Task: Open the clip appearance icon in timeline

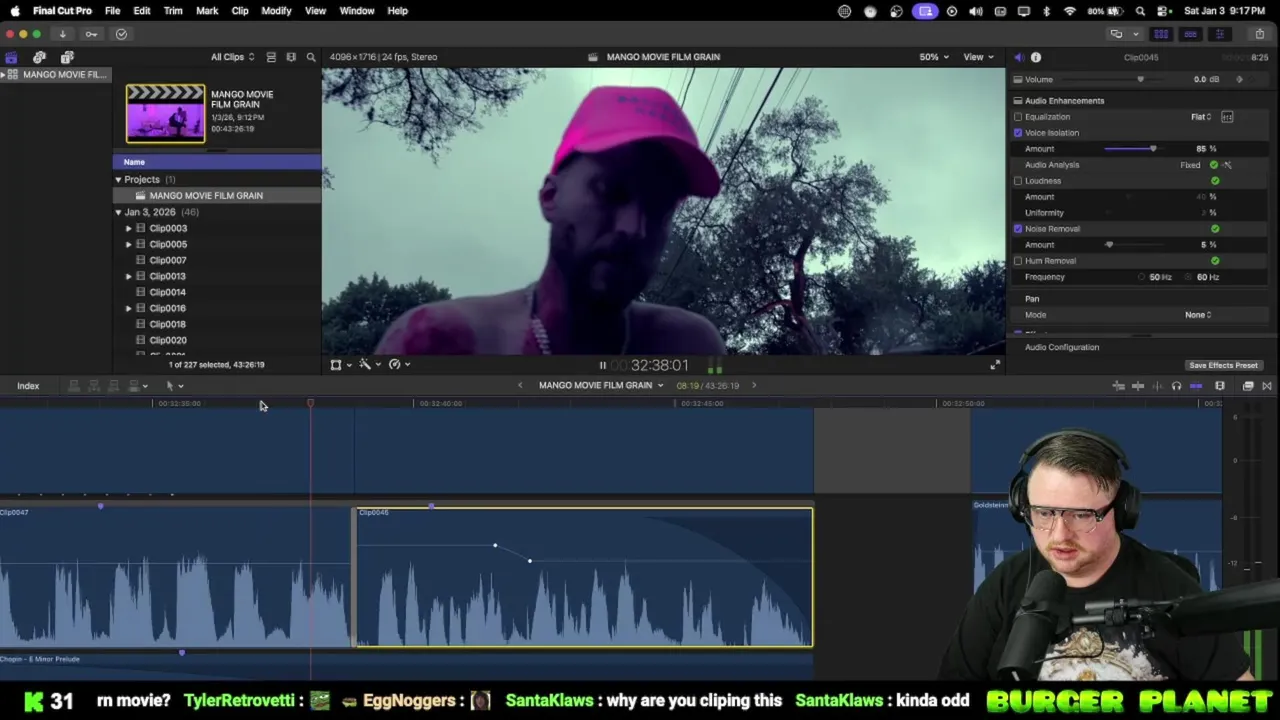Action: (1220, 386)
